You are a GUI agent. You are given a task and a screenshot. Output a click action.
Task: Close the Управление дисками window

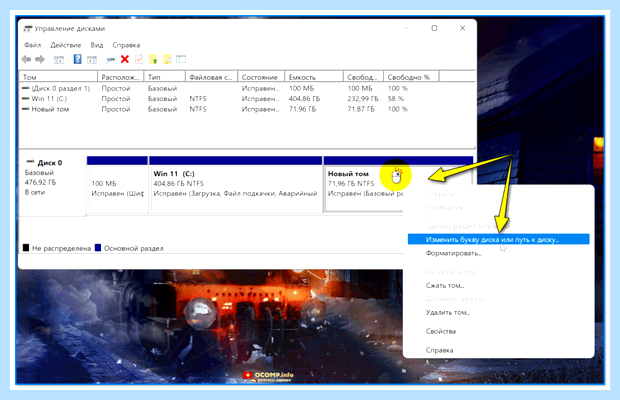click(x=462, y=28)
